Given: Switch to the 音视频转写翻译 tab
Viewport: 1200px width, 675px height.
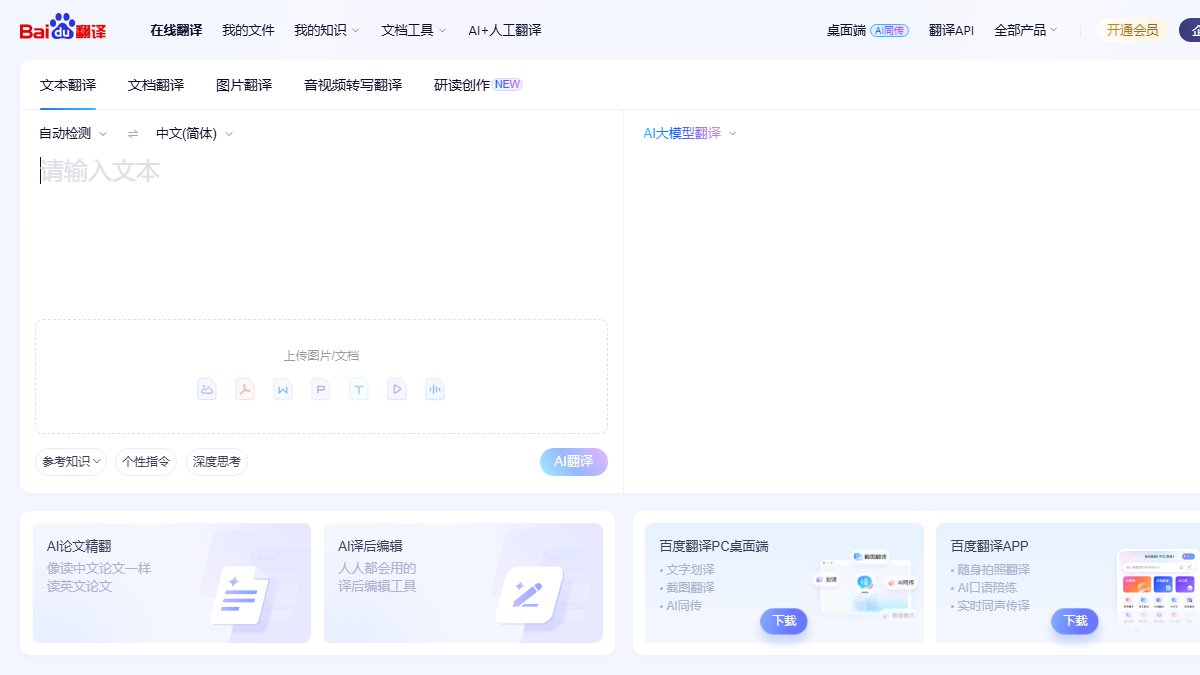Looking at the screenshot, I should pyautogui.click(x=353, y=85).
